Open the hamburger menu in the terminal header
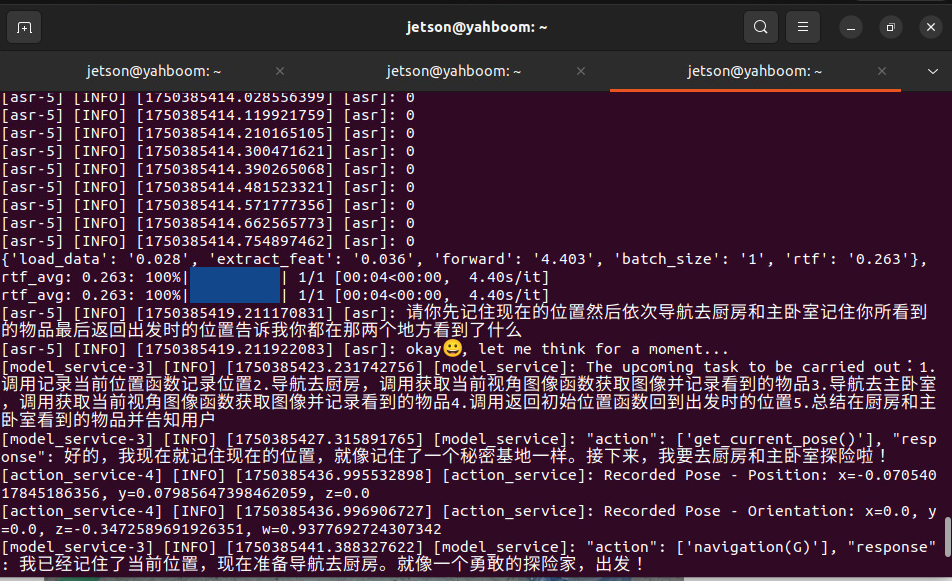The image size is (952, 581). click(803, 27)
